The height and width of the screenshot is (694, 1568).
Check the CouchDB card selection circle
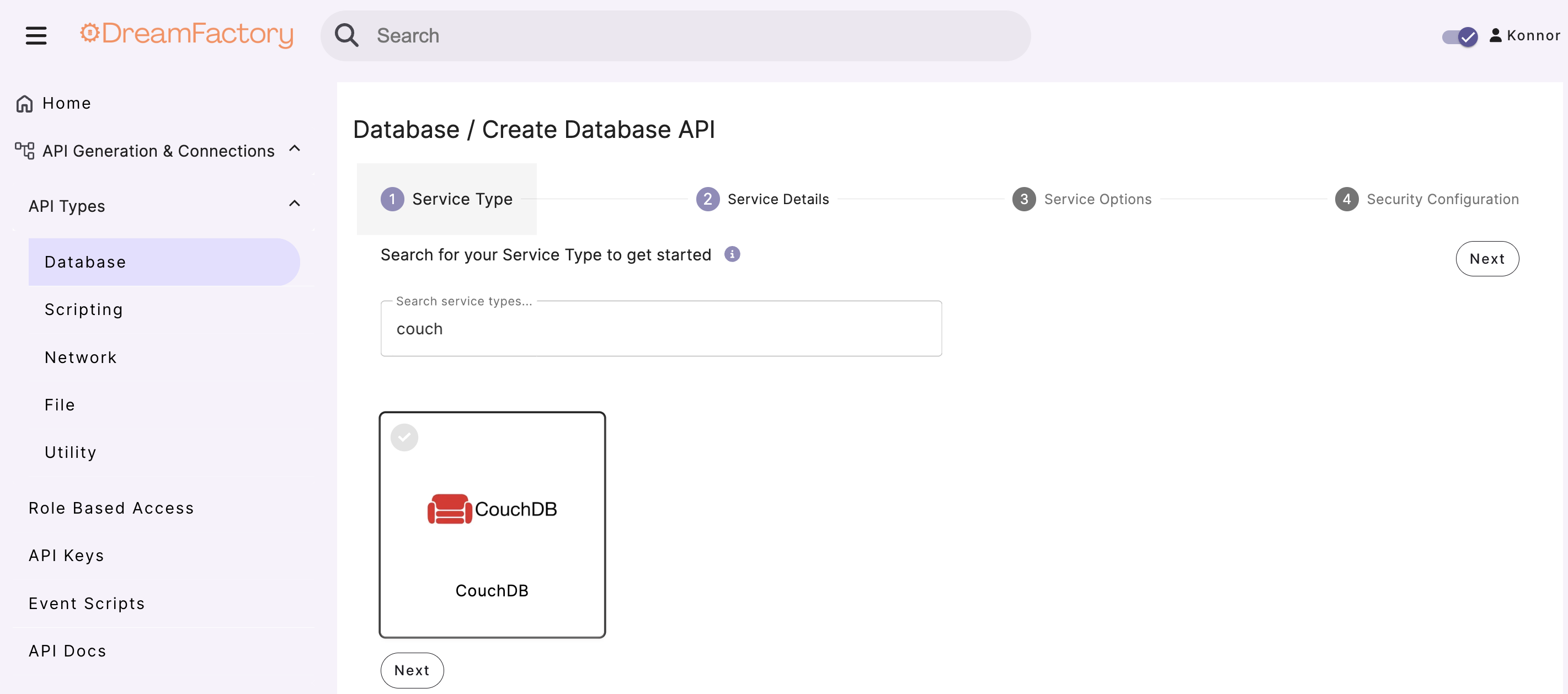click(404, 437)
